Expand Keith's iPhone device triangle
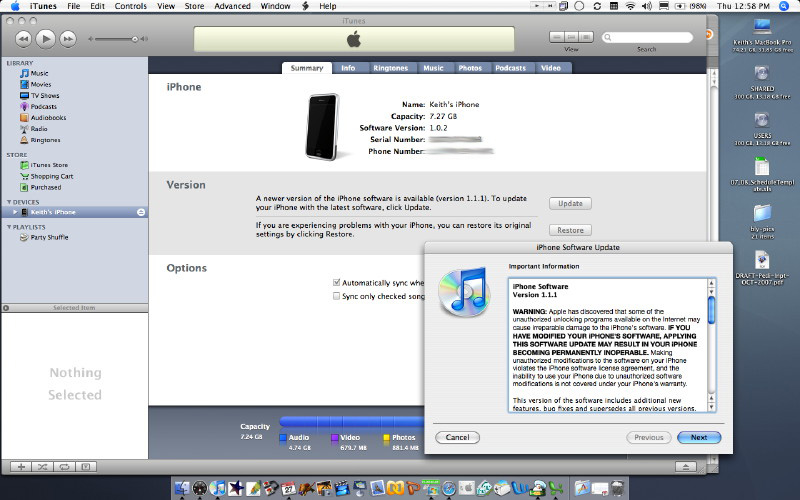800x500 pixels. point(15,212)
